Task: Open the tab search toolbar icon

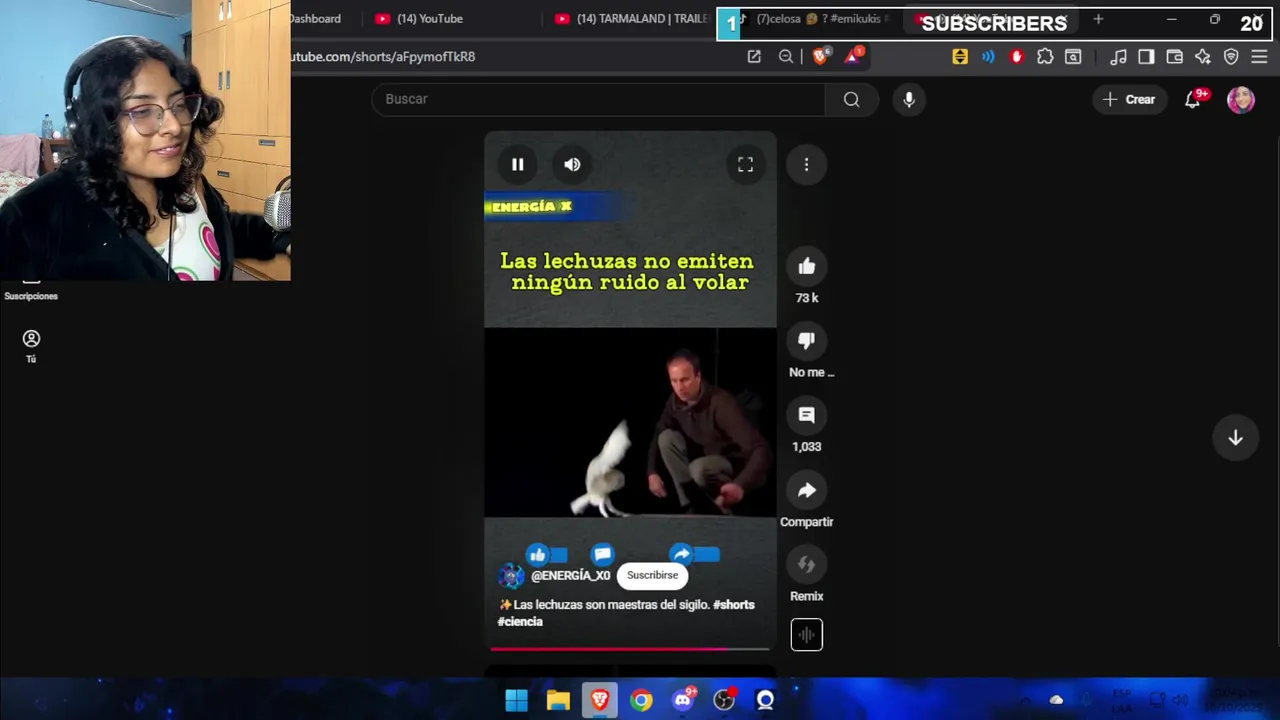Action: [1073, 57]
